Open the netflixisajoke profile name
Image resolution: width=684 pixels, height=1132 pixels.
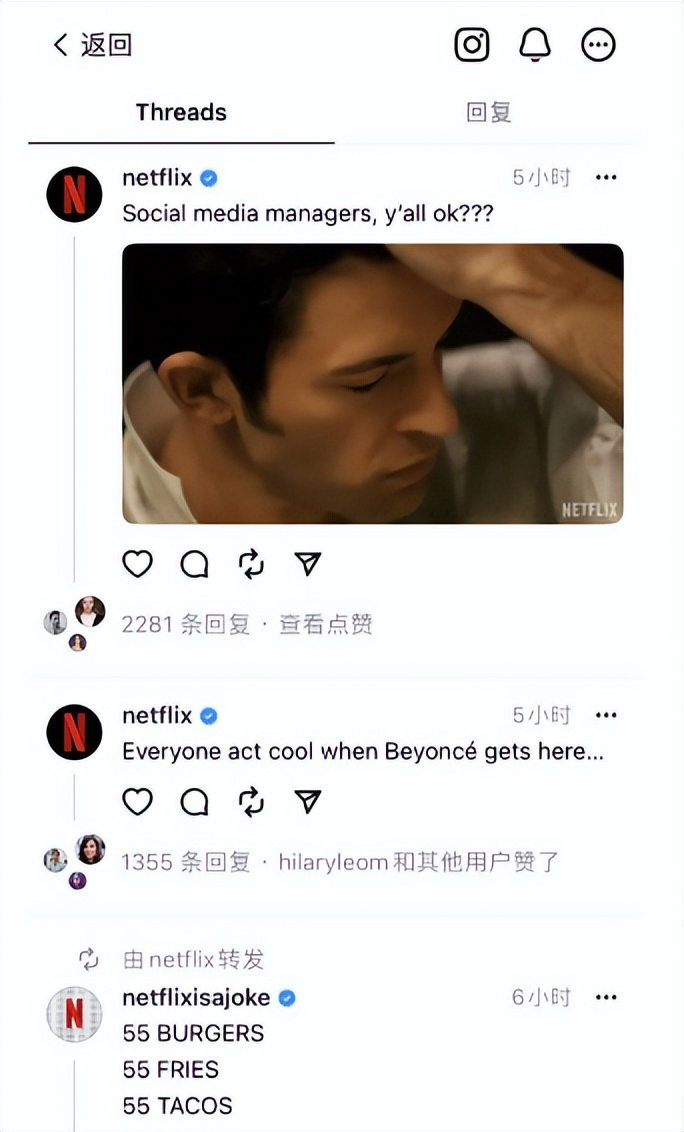coord(196,998)
